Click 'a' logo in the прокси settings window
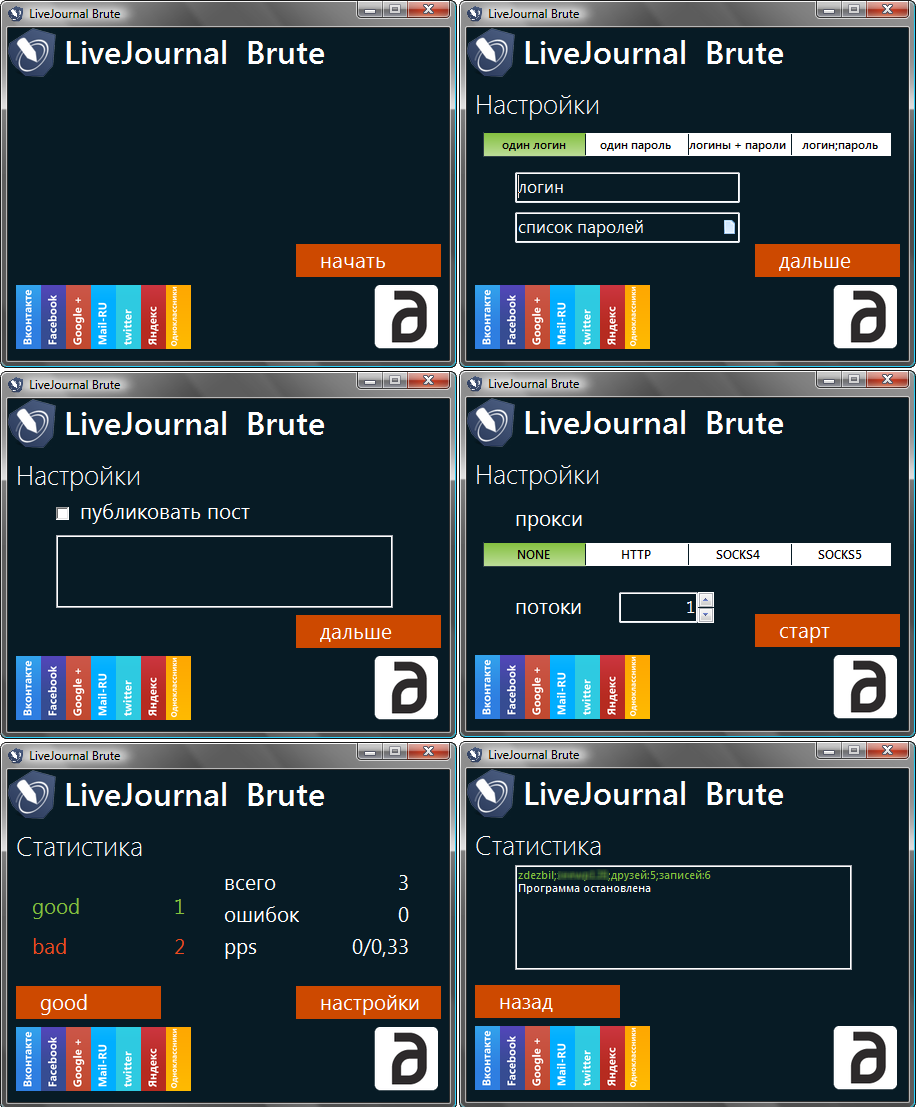 865,687
